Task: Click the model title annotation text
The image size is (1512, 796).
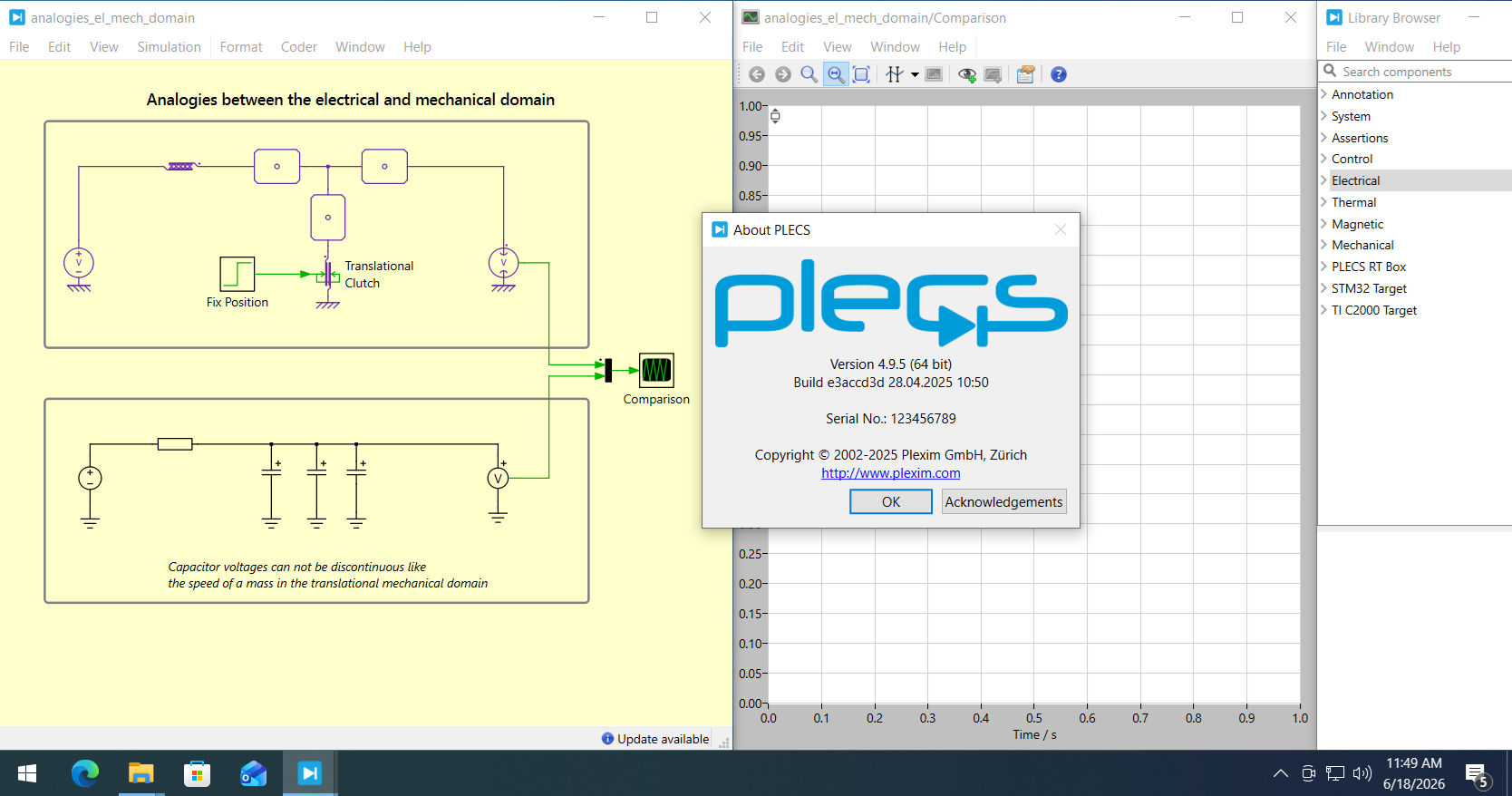Action: 351,100
